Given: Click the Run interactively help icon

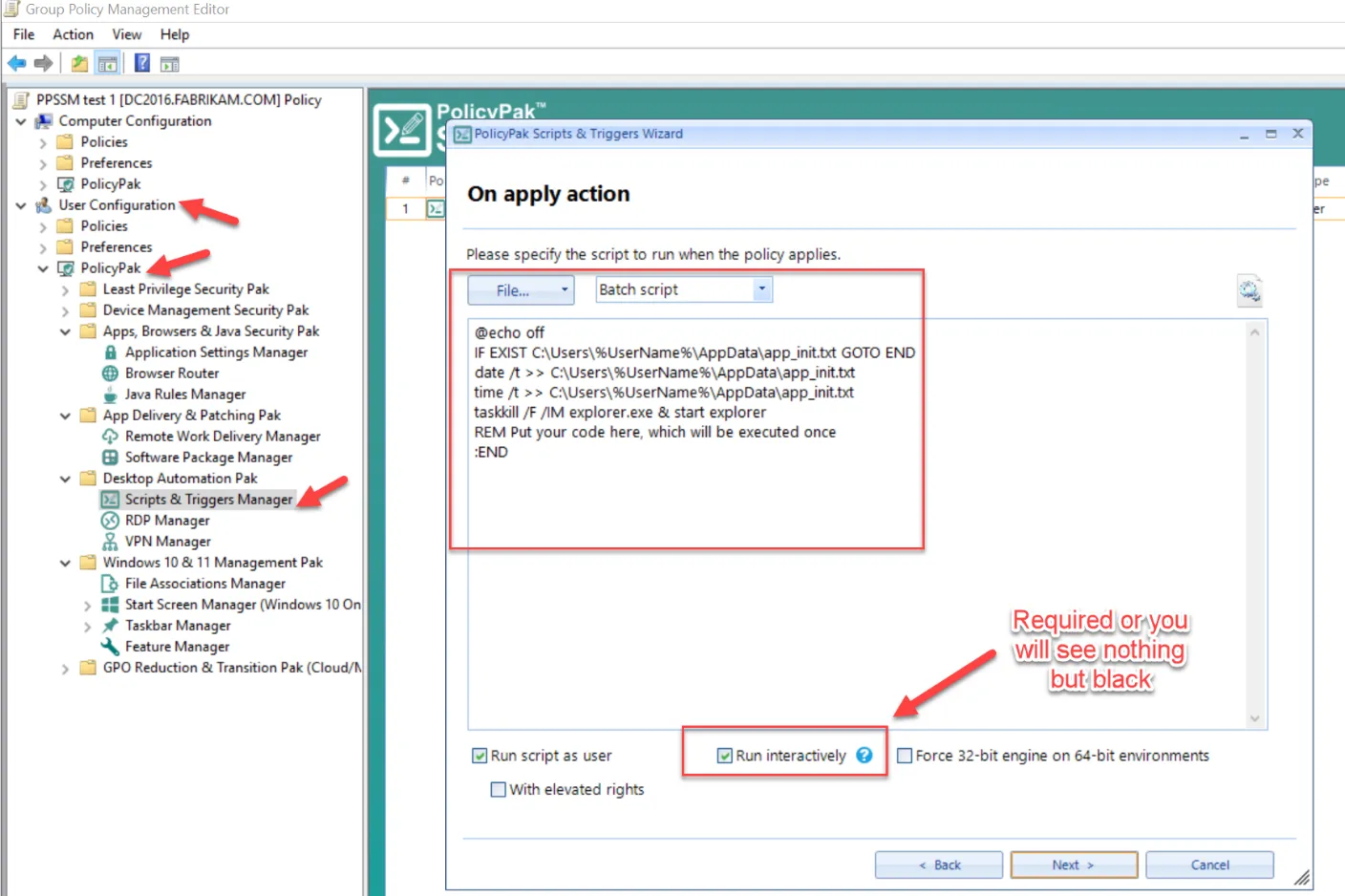Looking at the screenshot, I should pos(865,756).
